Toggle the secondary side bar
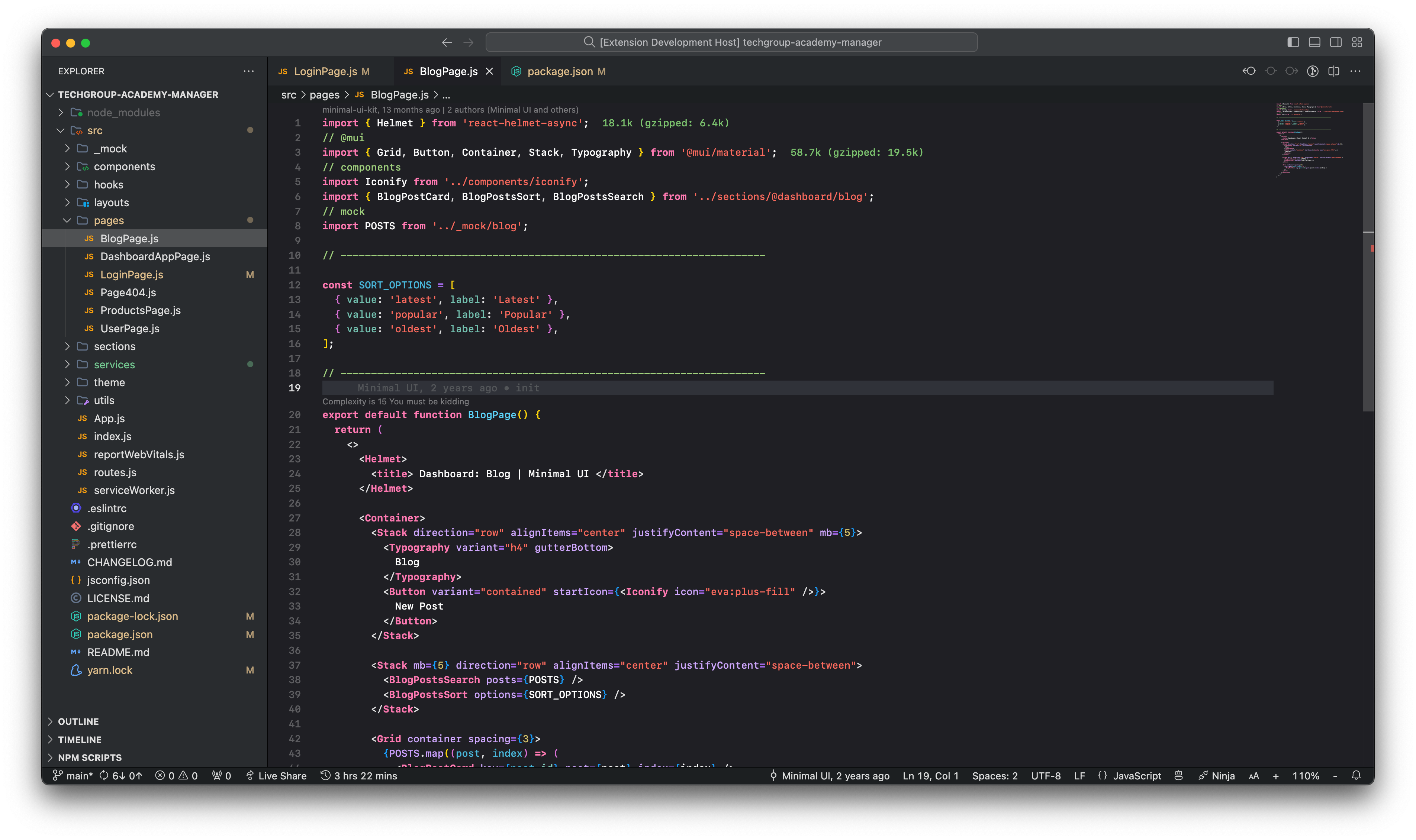The height and width of the screenshot is (840, 1416). click(1336, 42)
